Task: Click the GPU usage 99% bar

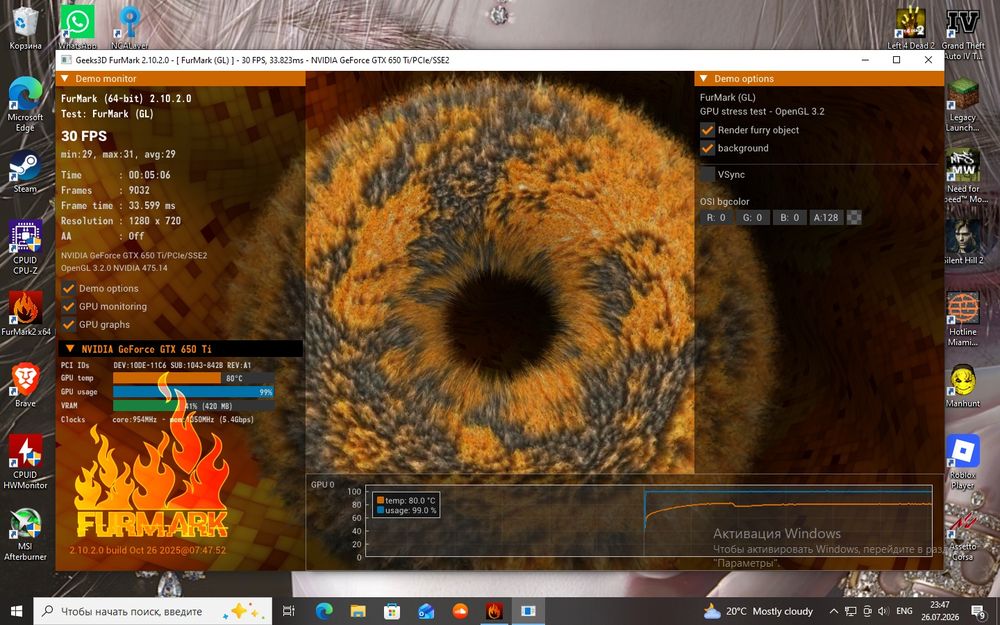Action: click(194, 392)
